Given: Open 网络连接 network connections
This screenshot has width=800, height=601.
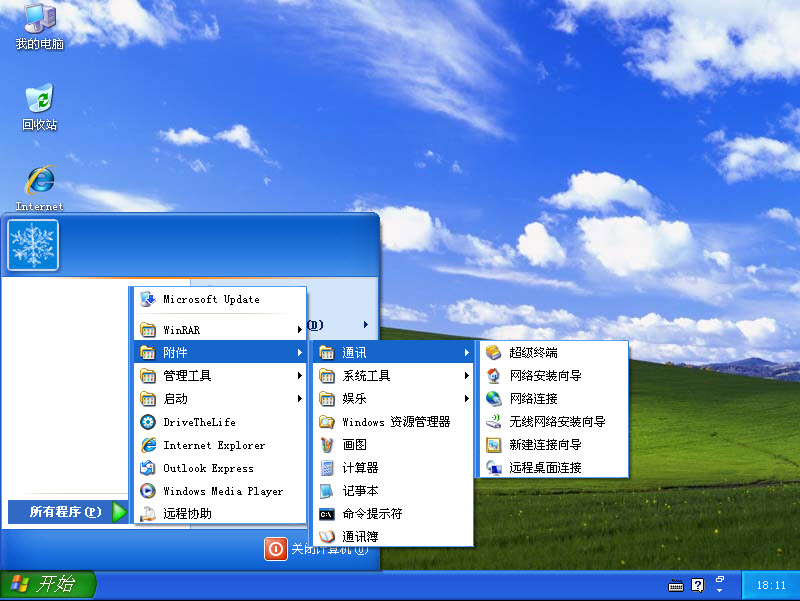Looking at the screenshot, I should click(x=554, y=398).
